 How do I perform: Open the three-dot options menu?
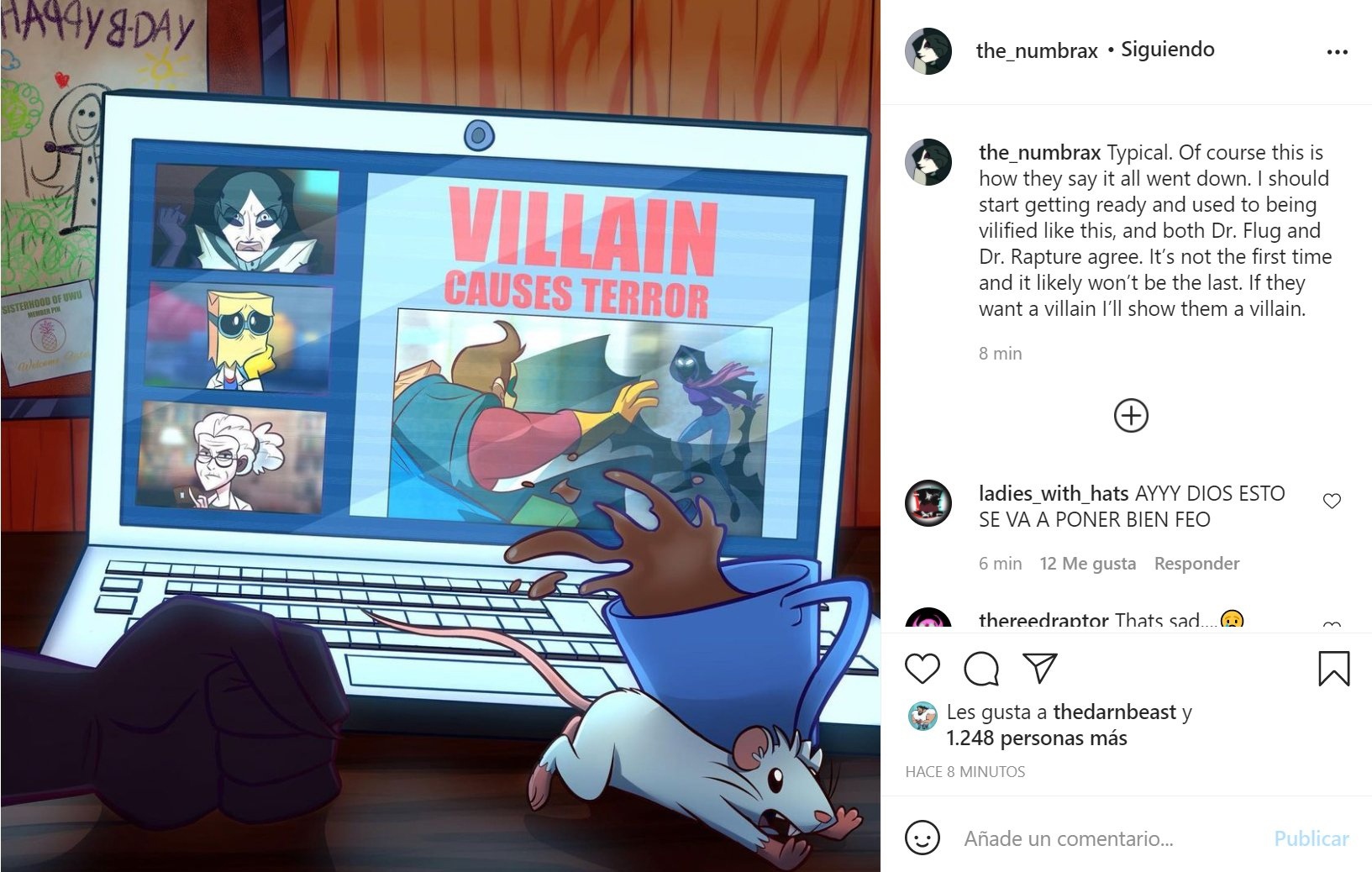click(1337, 52)
